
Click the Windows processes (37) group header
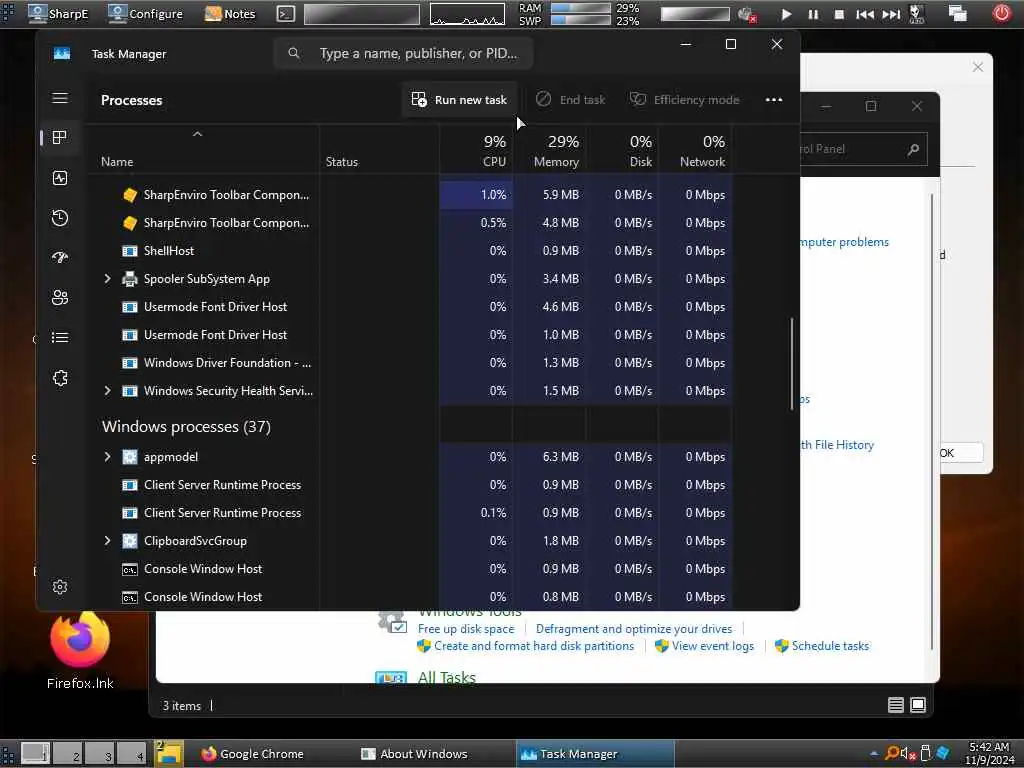186,426
